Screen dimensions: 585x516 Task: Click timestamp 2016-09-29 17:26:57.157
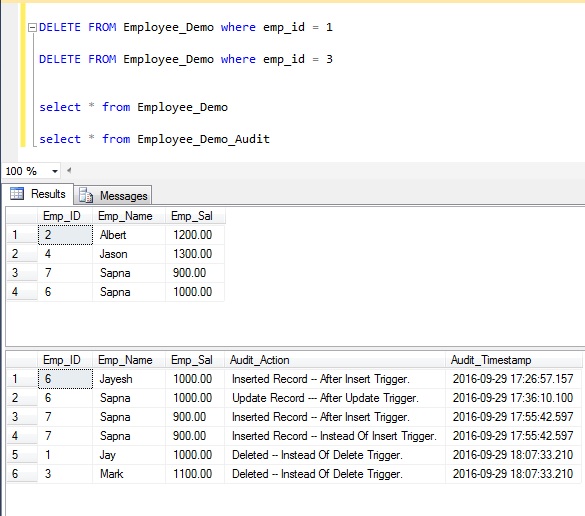(x=514, y=379)
